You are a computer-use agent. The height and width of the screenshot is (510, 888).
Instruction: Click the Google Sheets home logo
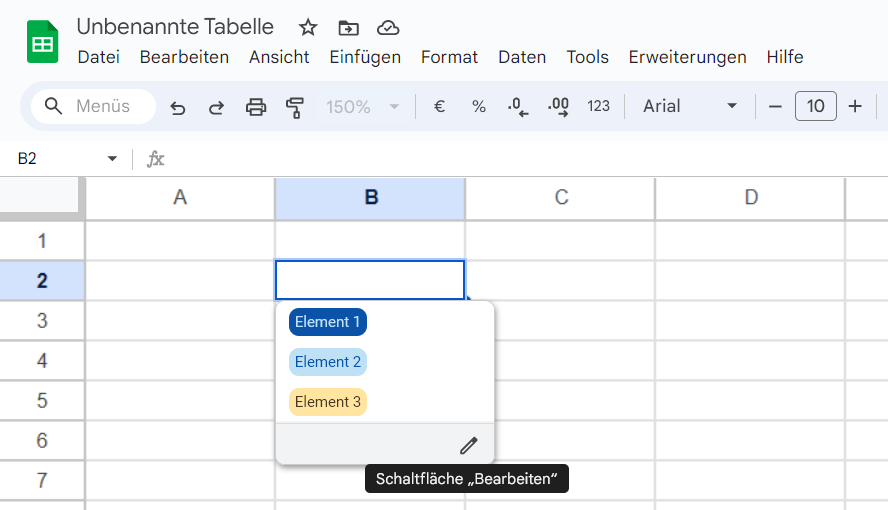pyautogui.click(x=43, y=42)
